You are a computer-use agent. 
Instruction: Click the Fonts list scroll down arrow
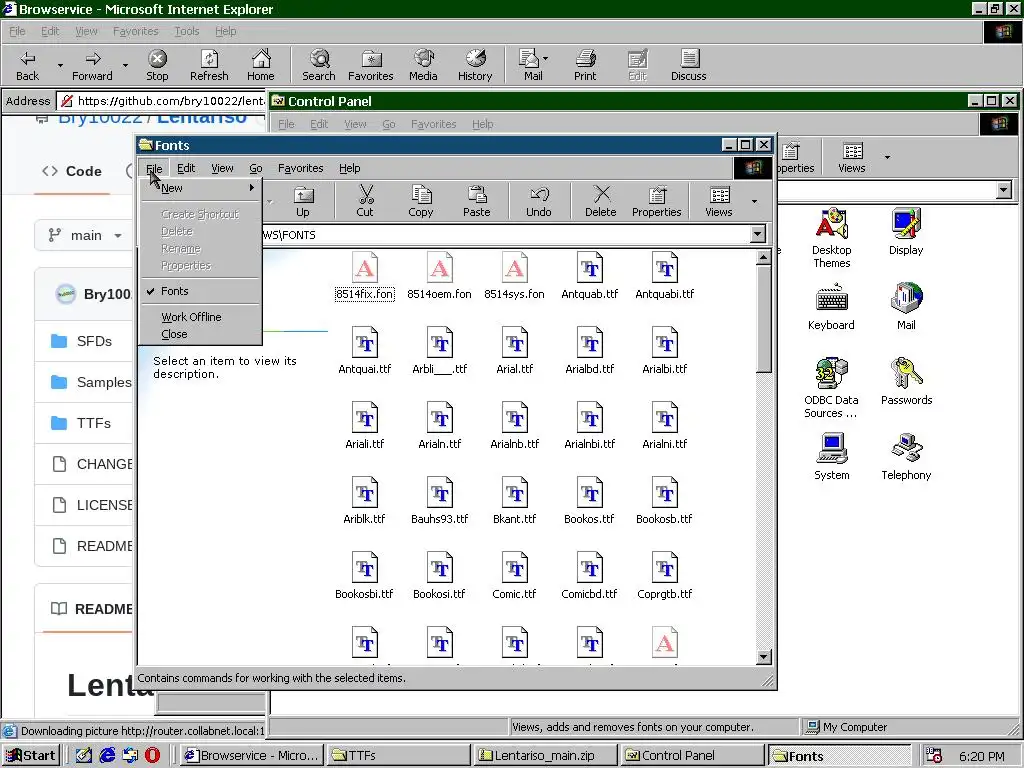tap(763, 657)
